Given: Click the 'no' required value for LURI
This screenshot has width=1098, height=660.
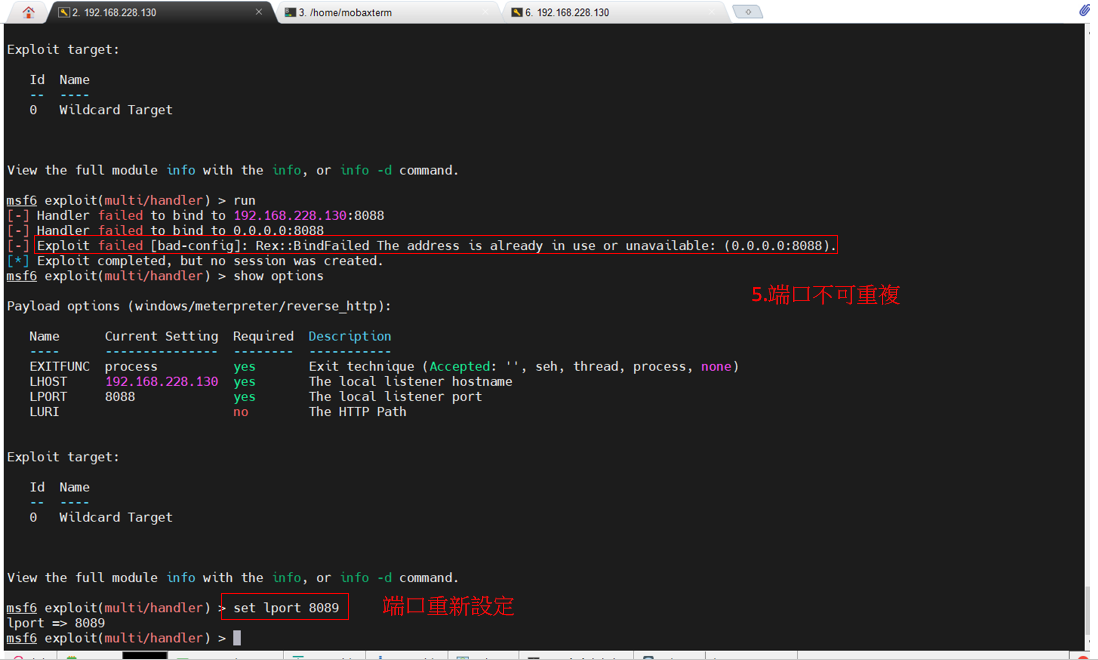Looking at the screenshot, I should pyautogui.click(x=241, y=412).
